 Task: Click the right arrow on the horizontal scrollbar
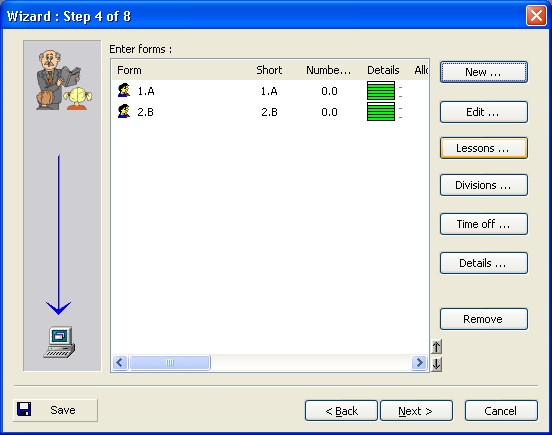click(x=419, y=362)
